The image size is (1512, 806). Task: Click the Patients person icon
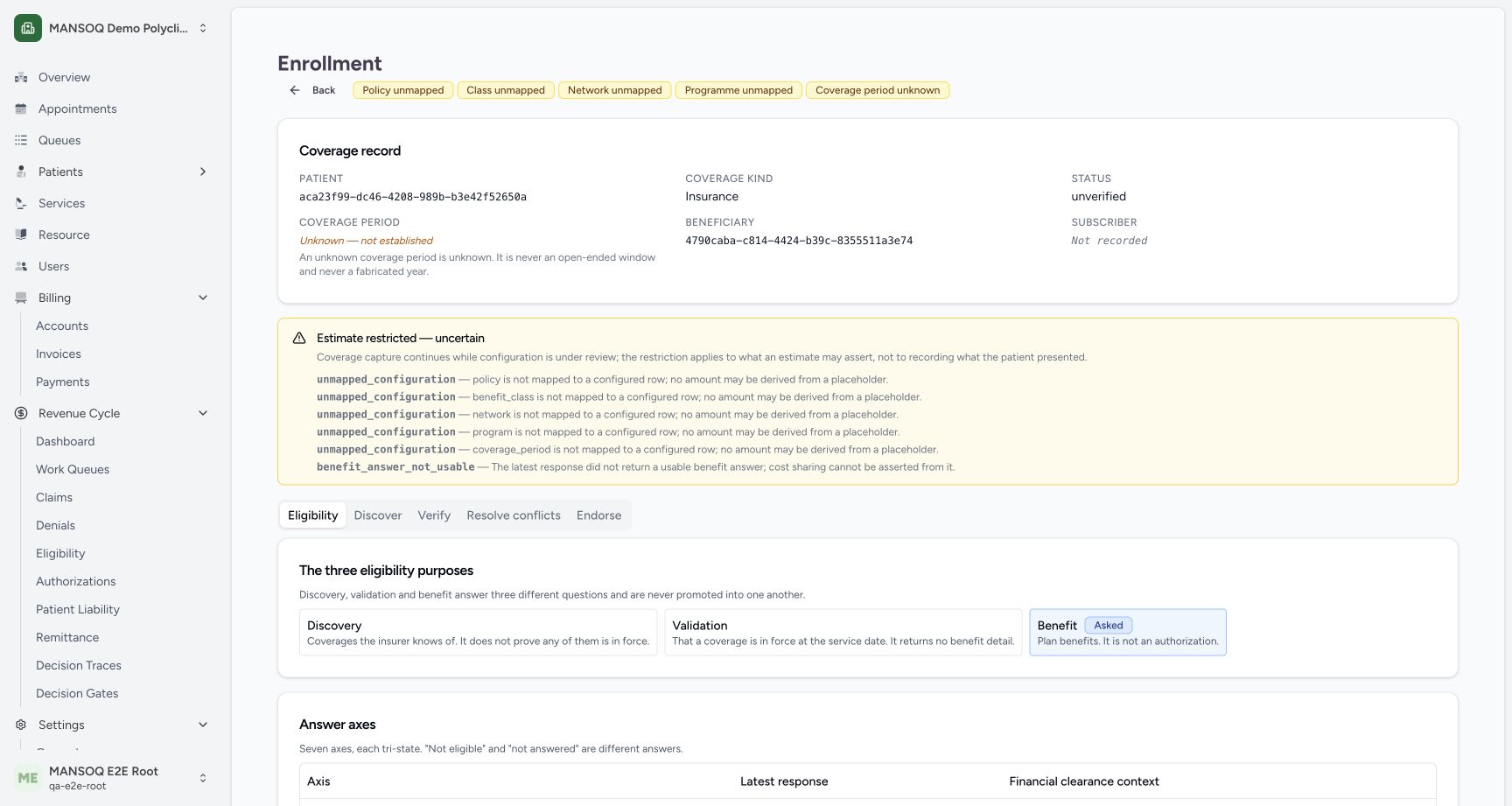click(21, 172)
